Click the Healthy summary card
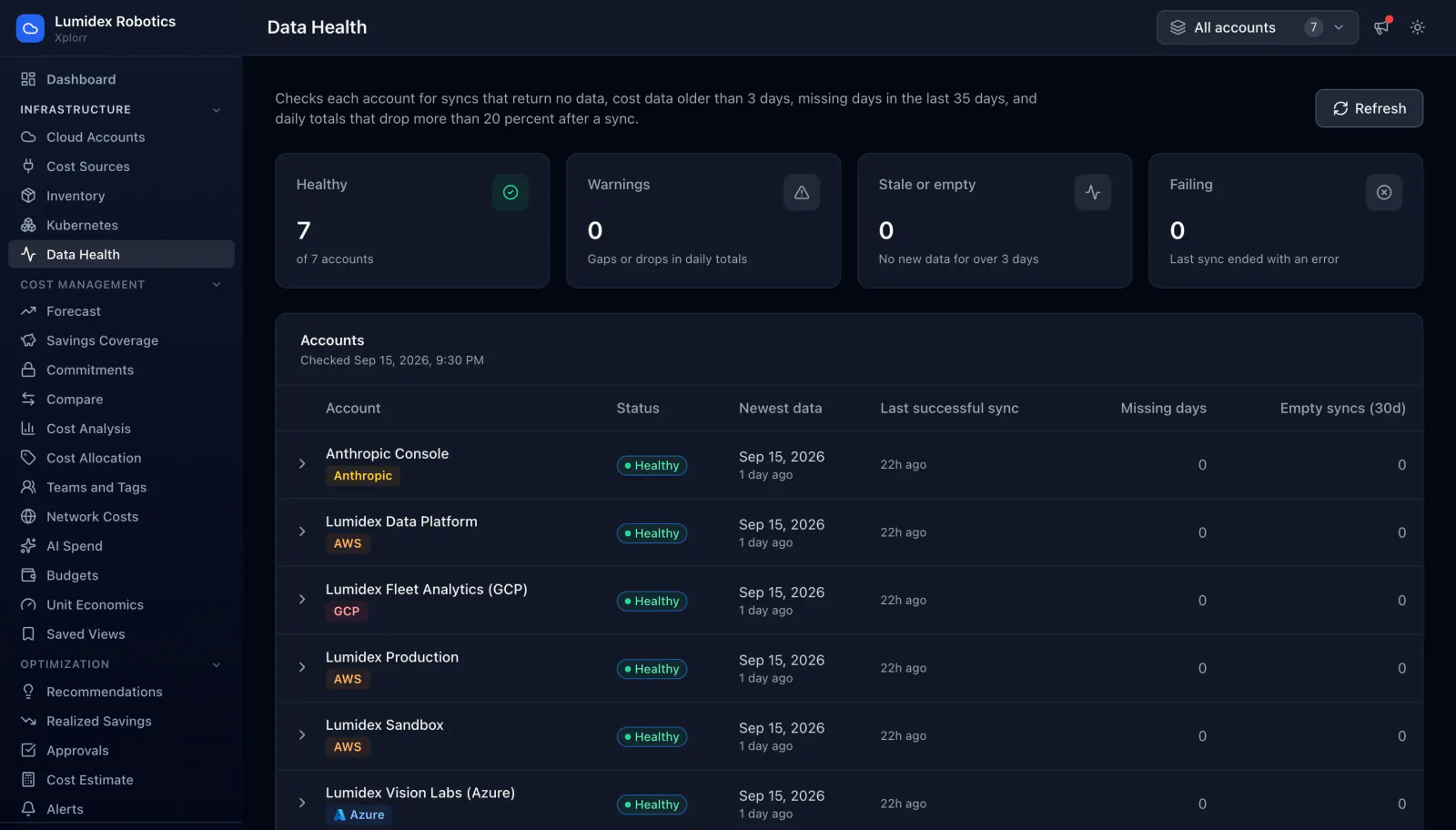This screenshot has height=830, width=1456. [x=412, y=221]
